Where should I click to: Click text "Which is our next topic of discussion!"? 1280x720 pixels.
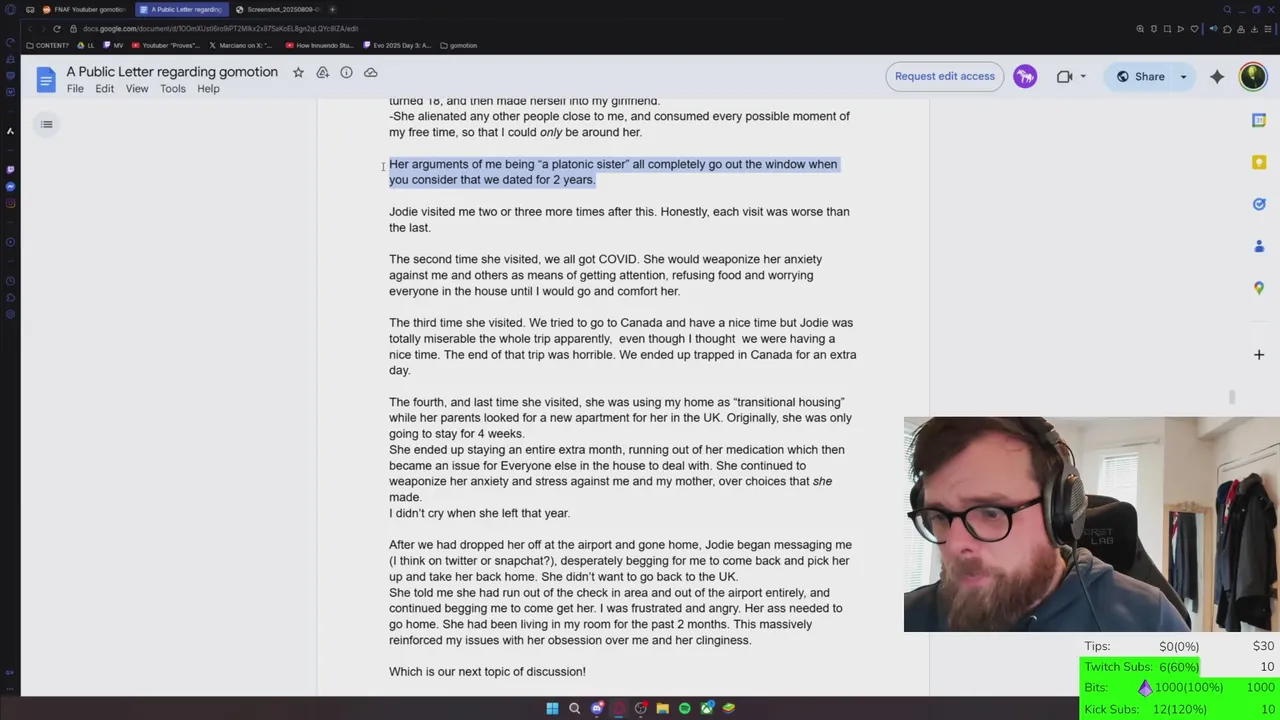coord(487,672)
